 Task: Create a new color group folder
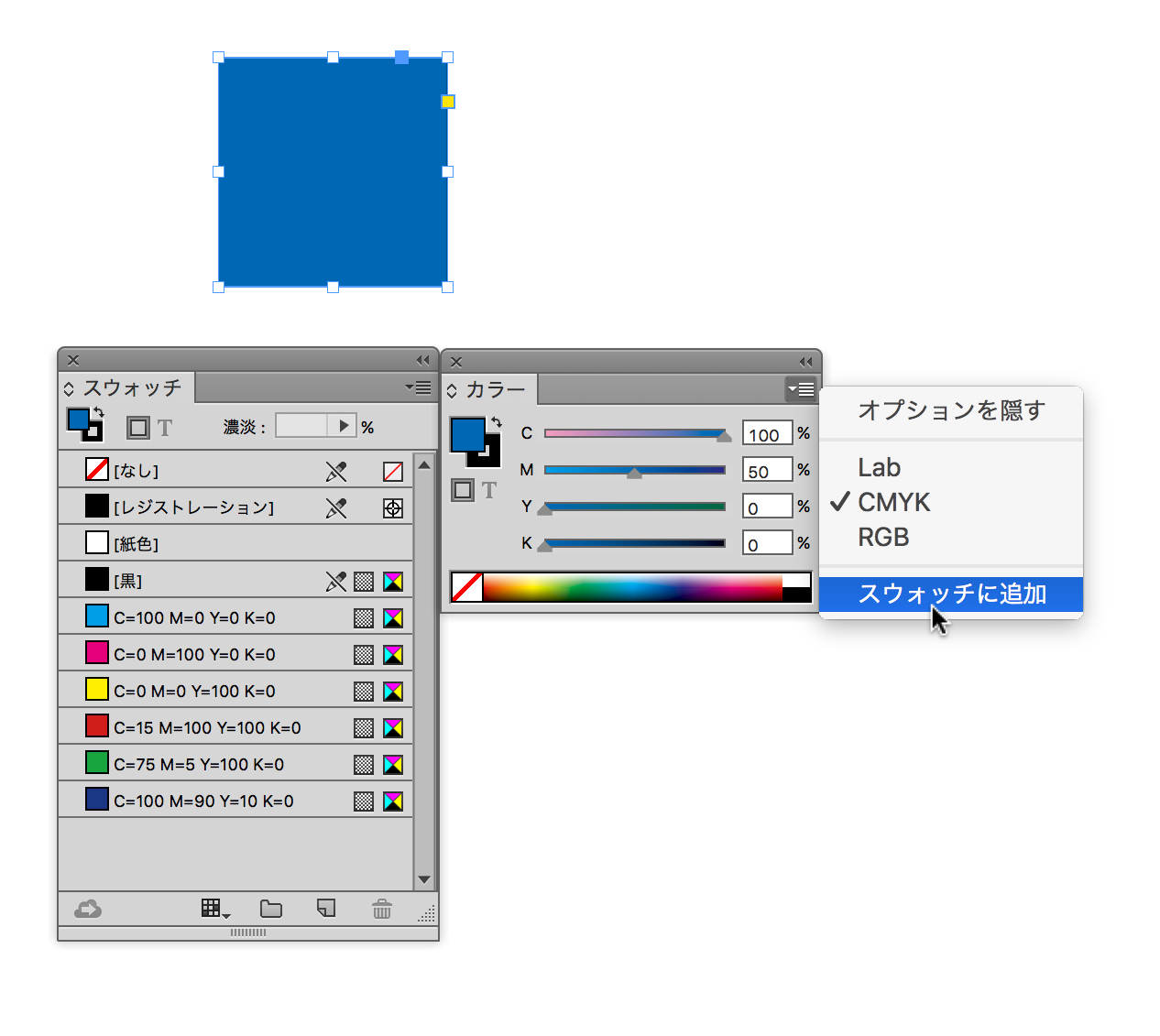click(x=271, y=909)
